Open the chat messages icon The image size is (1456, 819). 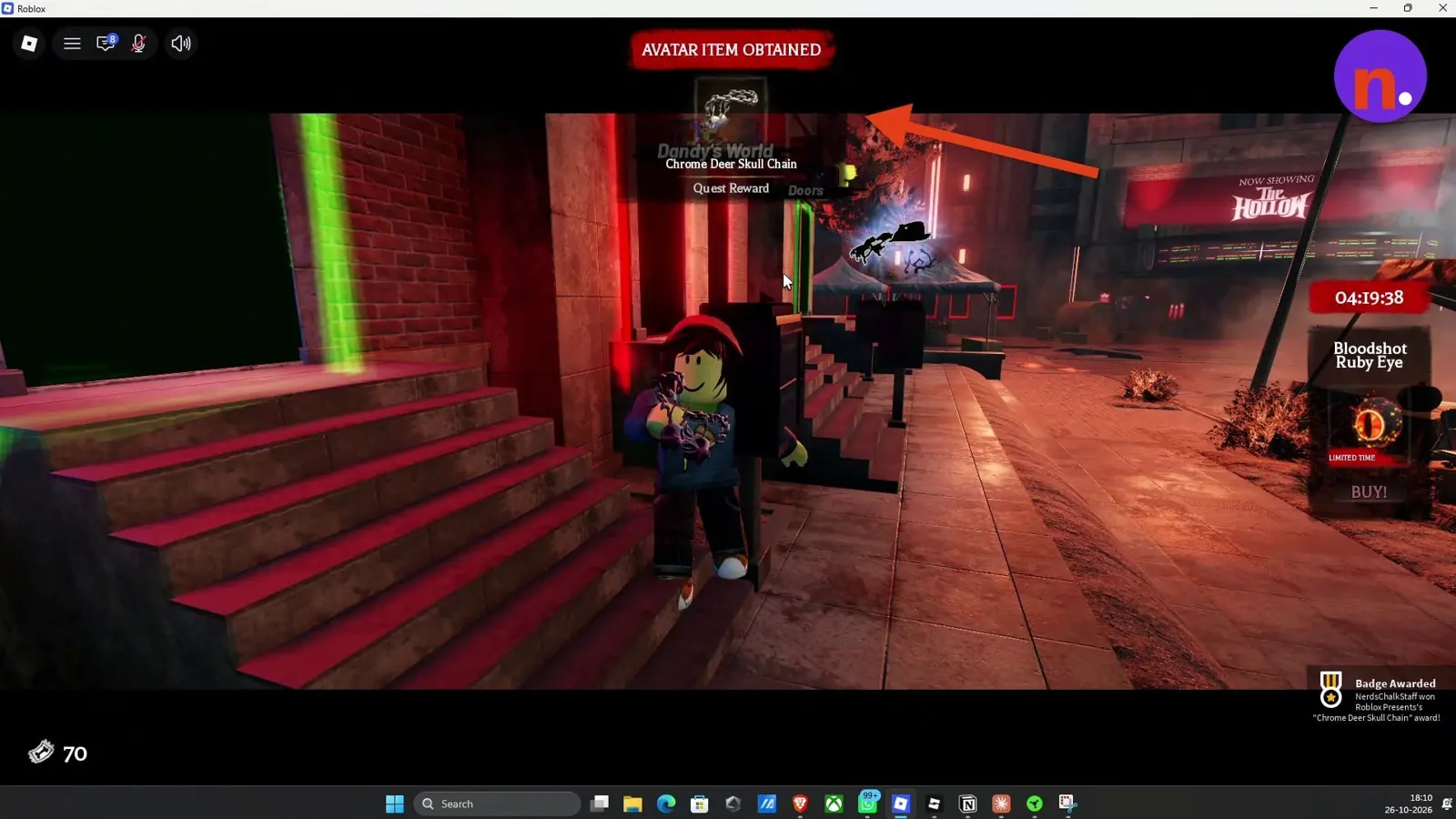pos(106,43)
